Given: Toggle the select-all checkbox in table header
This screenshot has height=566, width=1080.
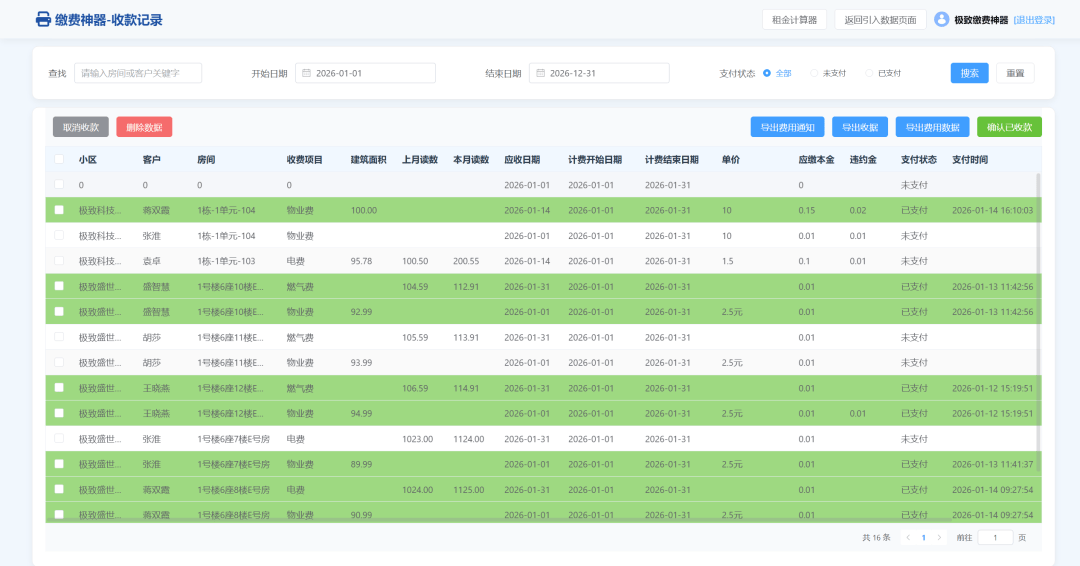Looking at the screenshot, I should click(59, 159).
